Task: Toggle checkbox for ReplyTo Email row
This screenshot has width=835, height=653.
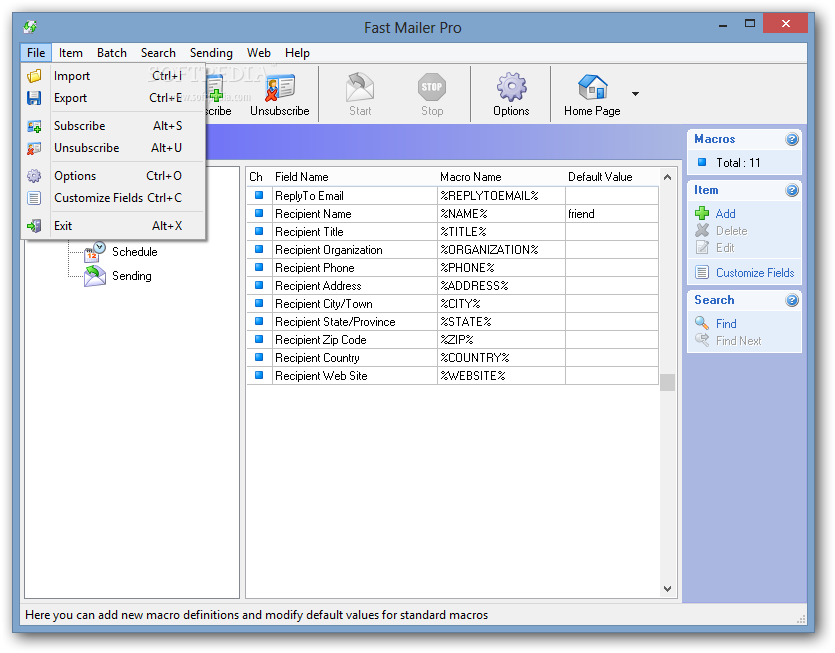Action: (x=259, y=195)
